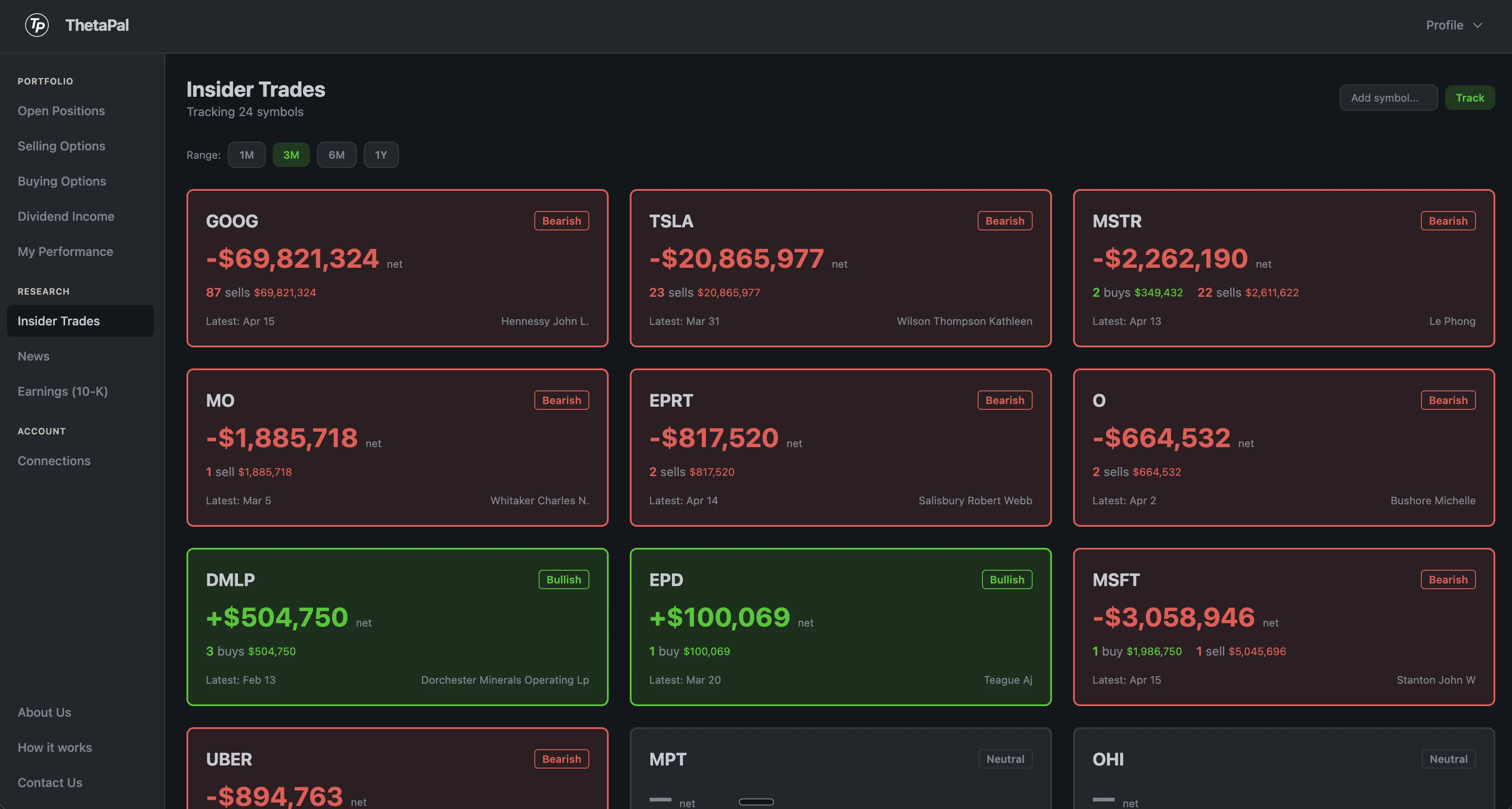This screenshot has width=1512, height=809.
Task: Click Latest: Apr 14 on EPRT
Action: [683, 501]
